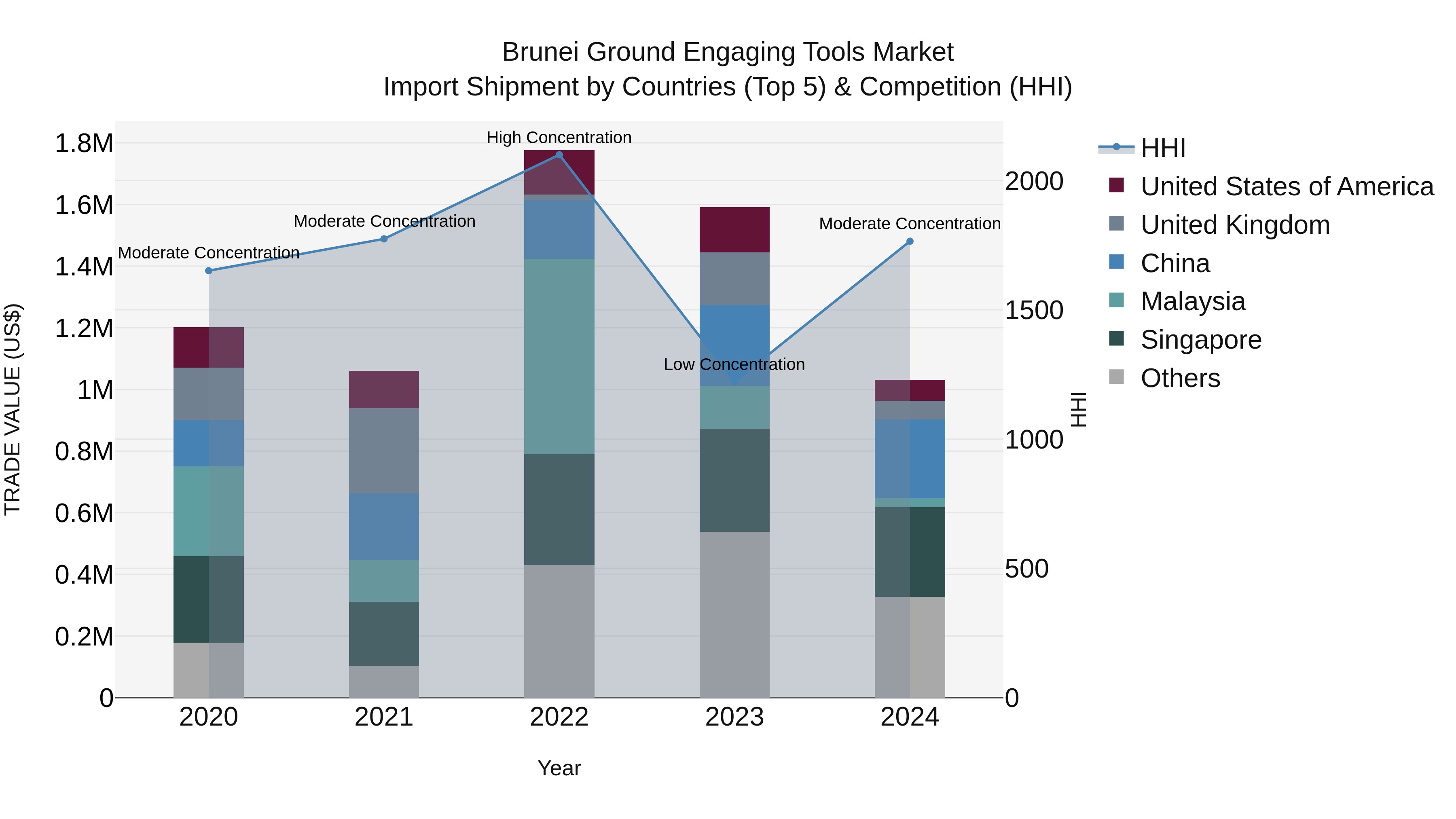
Task: Click the 2023 Others bar segment
Action: point(734,614)
